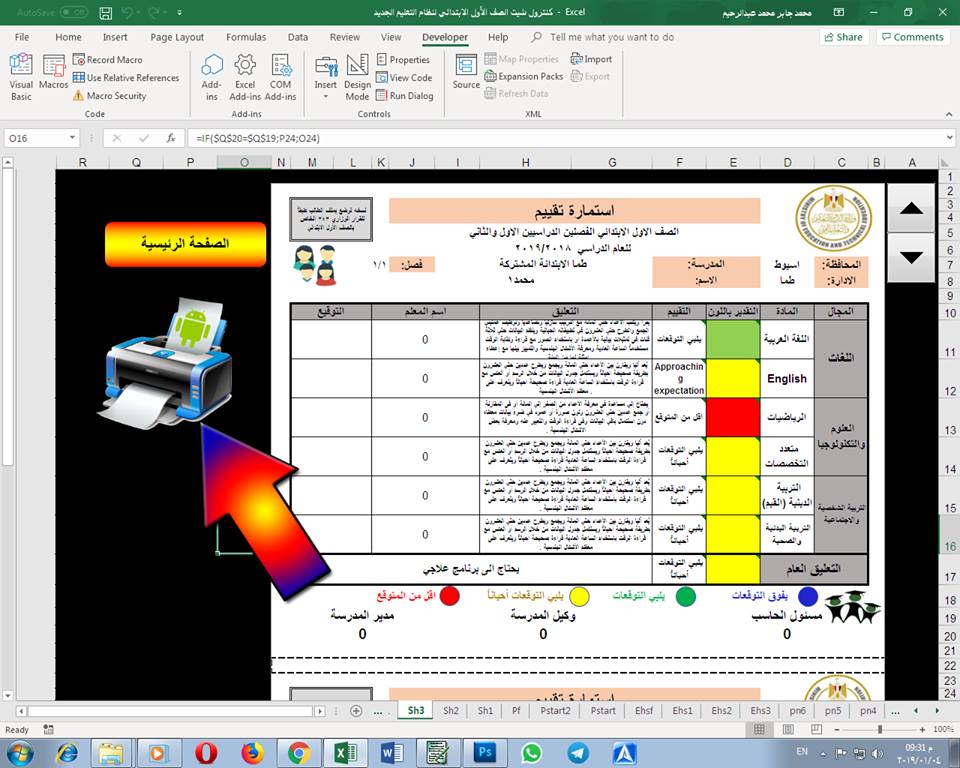
Task: Open Google Chrome from the taskbar
Action: (x=299, y=753)
